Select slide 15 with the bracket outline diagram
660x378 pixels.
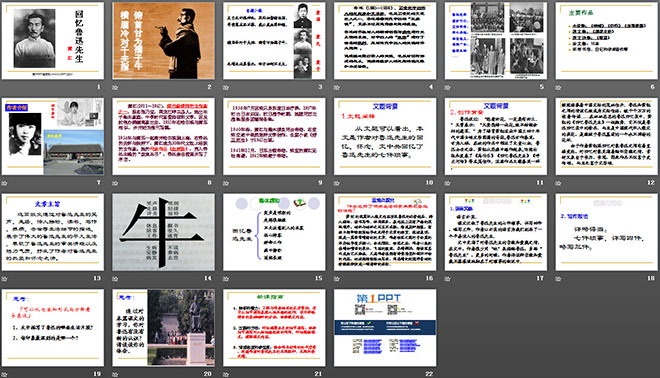click(274, 232)
